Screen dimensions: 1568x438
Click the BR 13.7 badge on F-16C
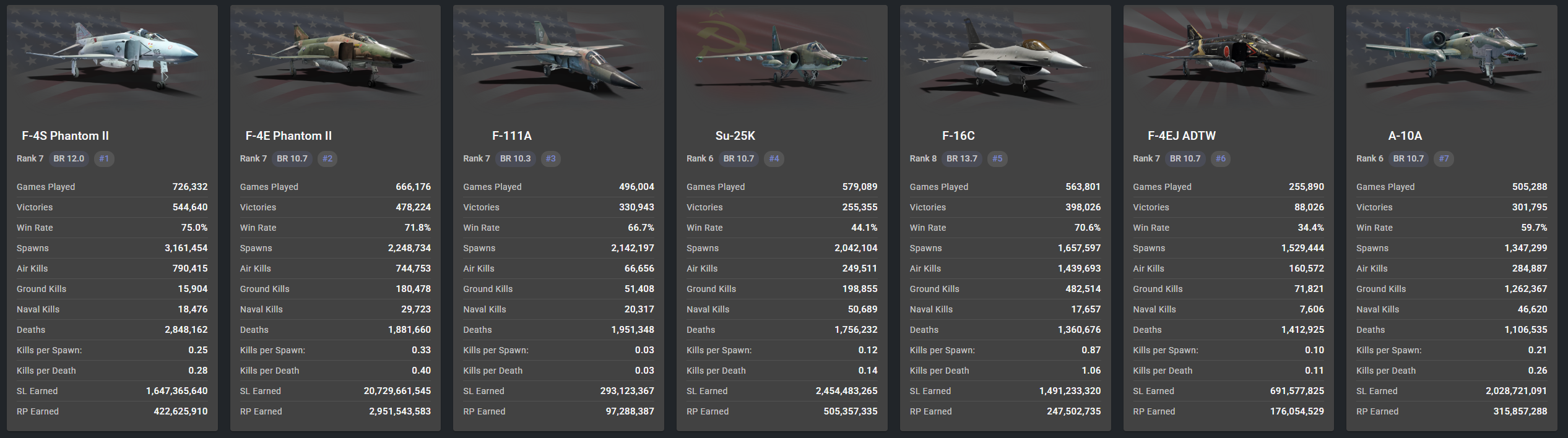point(962,158)
